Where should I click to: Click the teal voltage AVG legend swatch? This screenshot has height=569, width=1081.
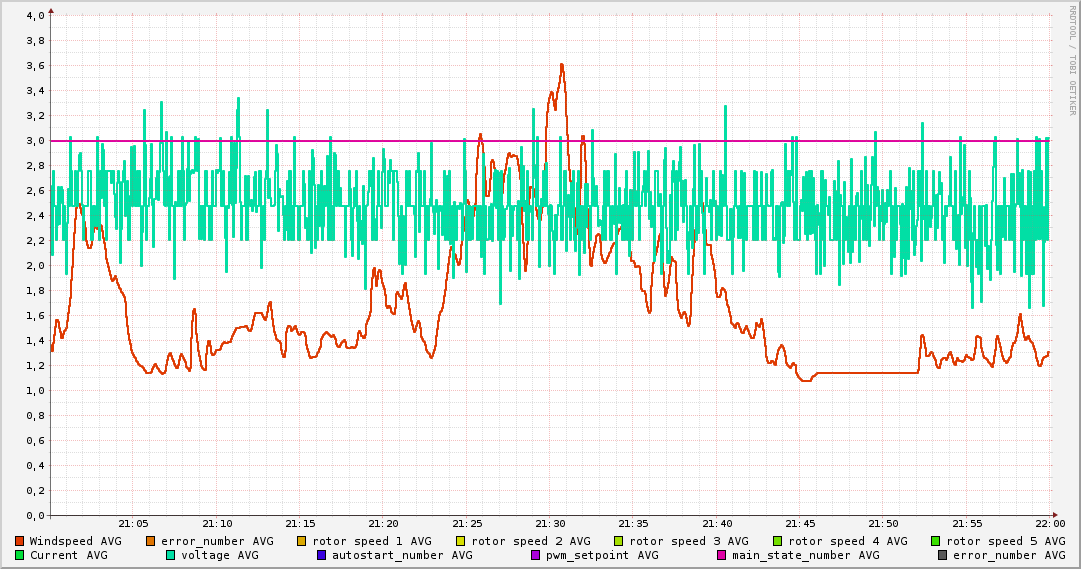pyautogui.click(x=170, y=555)
